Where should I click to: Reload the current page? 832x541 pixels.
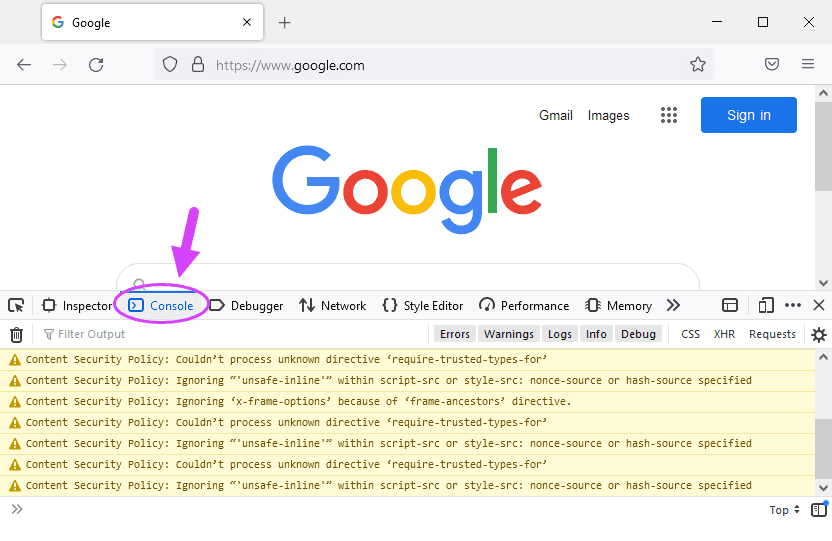click(x=96, y=65)
